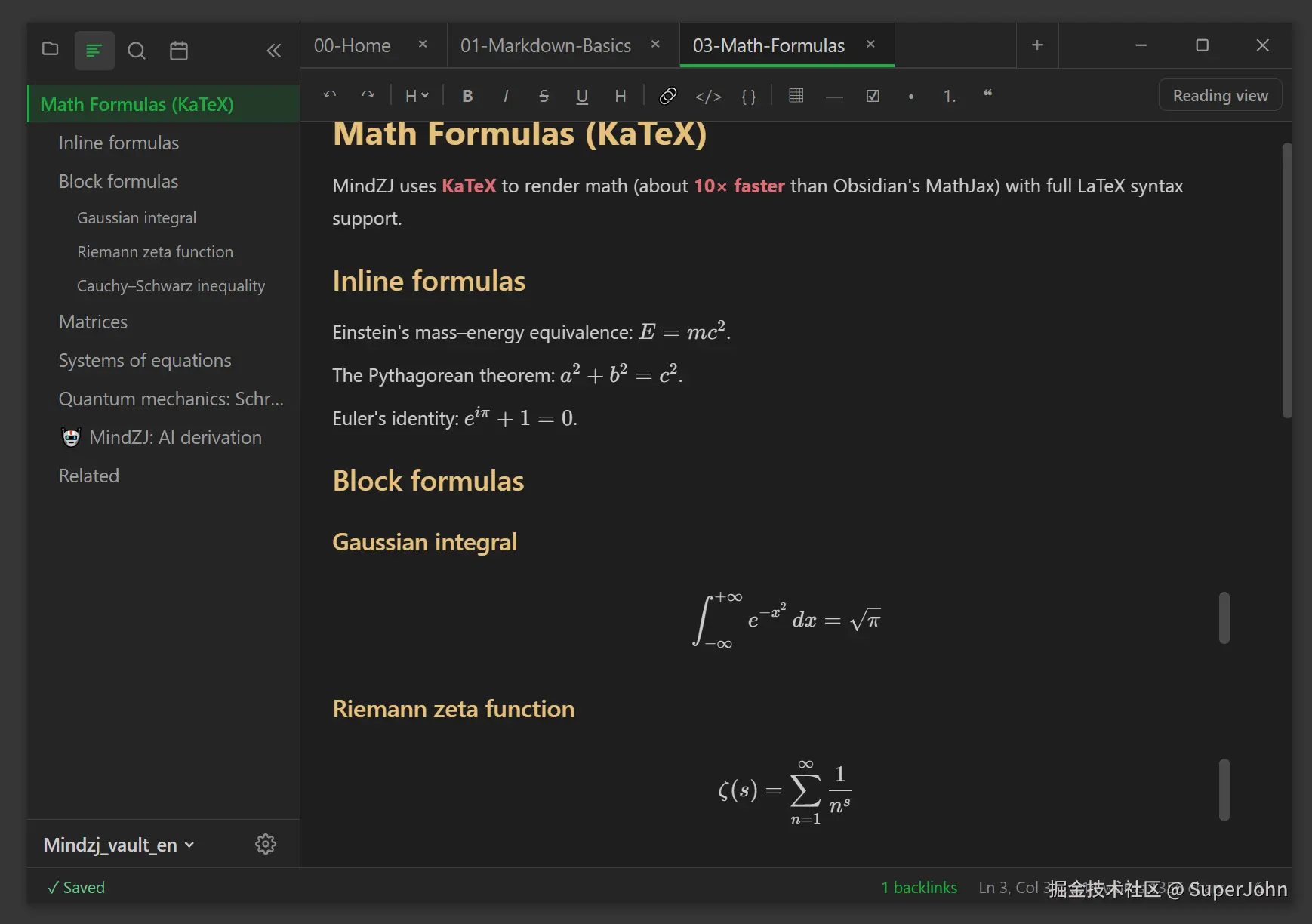
Task: Open the 01-Markdown-Basics tab
Action: pos(546,45)
